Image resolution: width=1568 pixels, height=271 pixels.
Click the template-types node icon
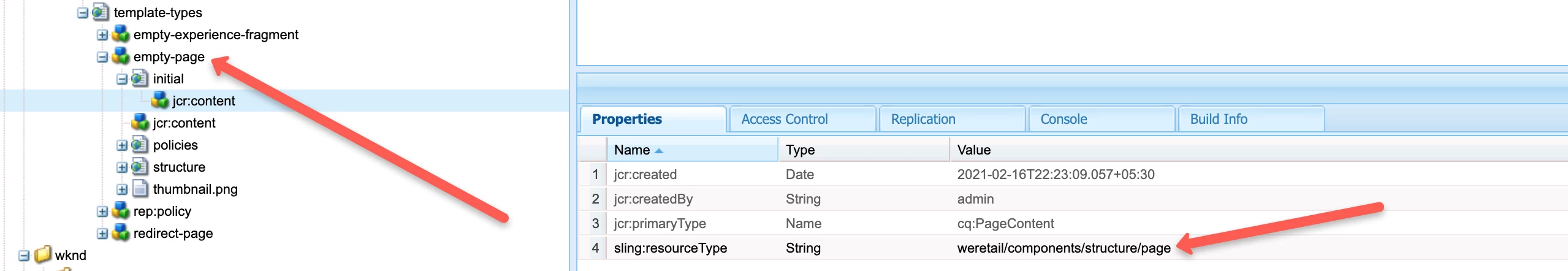pyautogui.click(x=101, y=12)
